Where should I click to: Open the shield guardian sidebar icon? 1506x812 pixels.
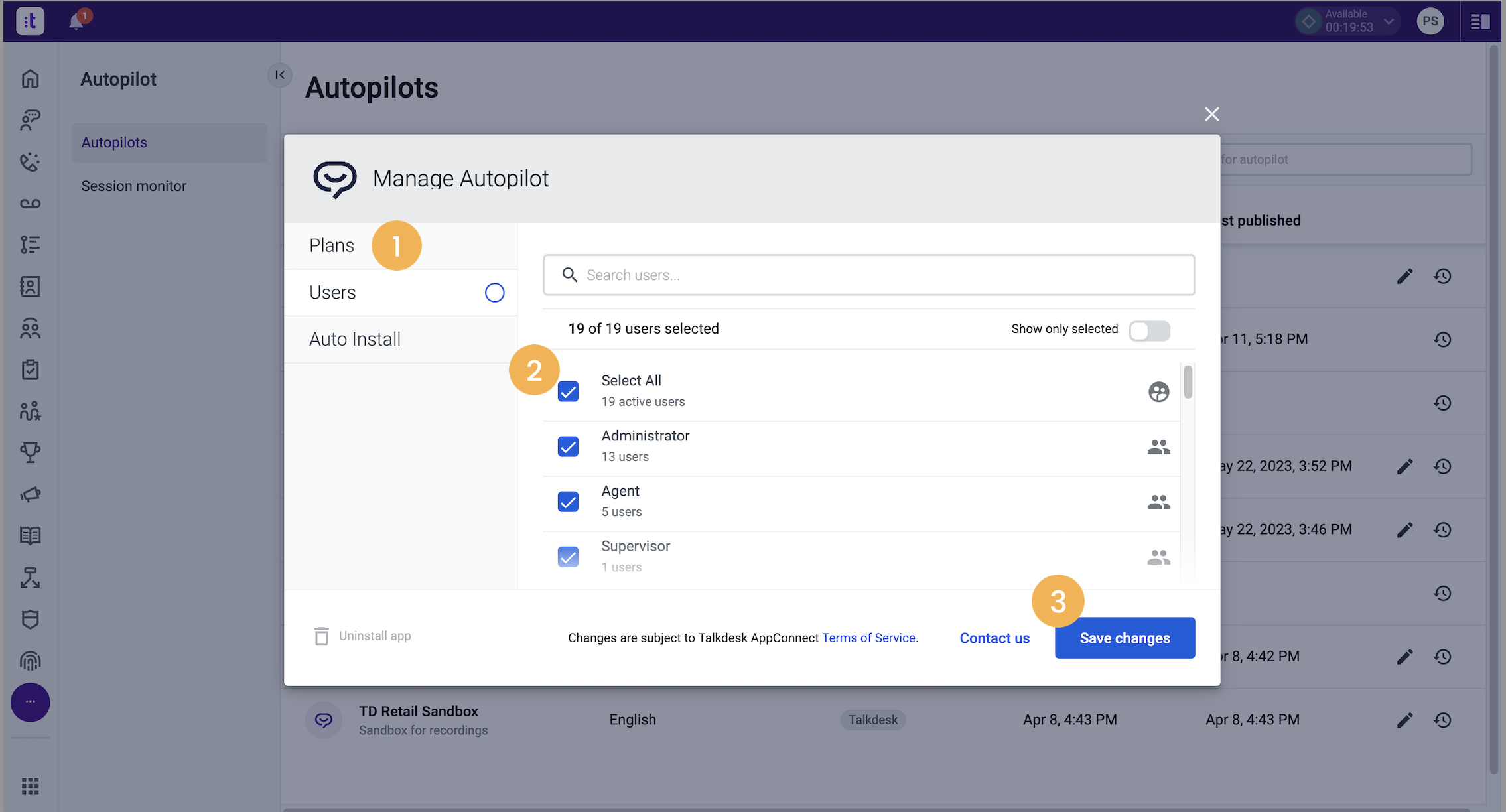30,619
